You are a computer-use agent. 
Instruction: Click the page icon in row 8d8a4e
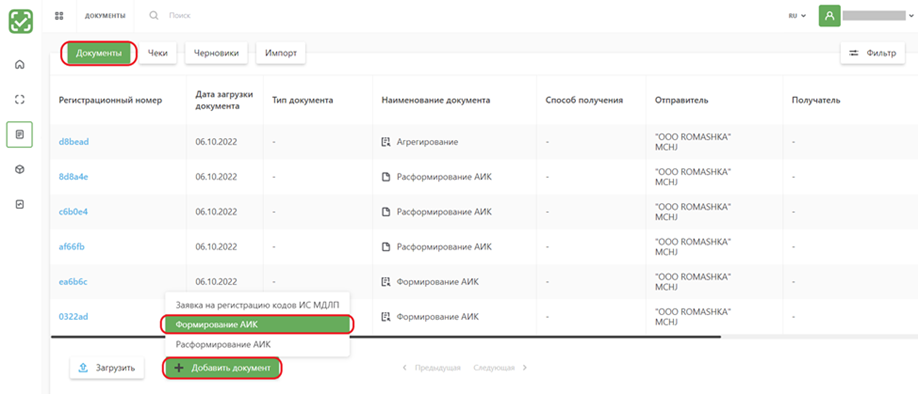point(386,177)
